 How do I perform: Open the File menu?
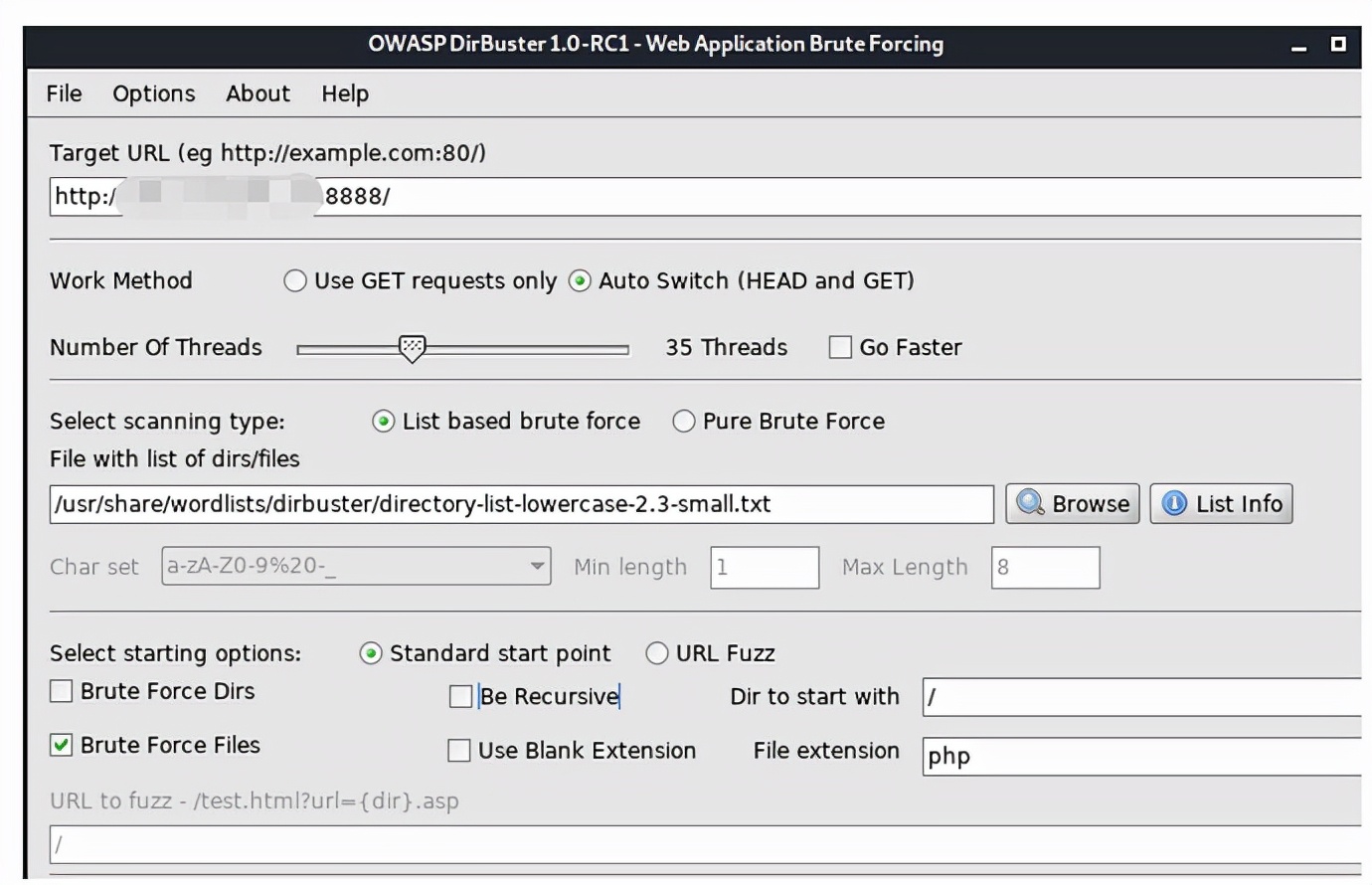point(64,93)
